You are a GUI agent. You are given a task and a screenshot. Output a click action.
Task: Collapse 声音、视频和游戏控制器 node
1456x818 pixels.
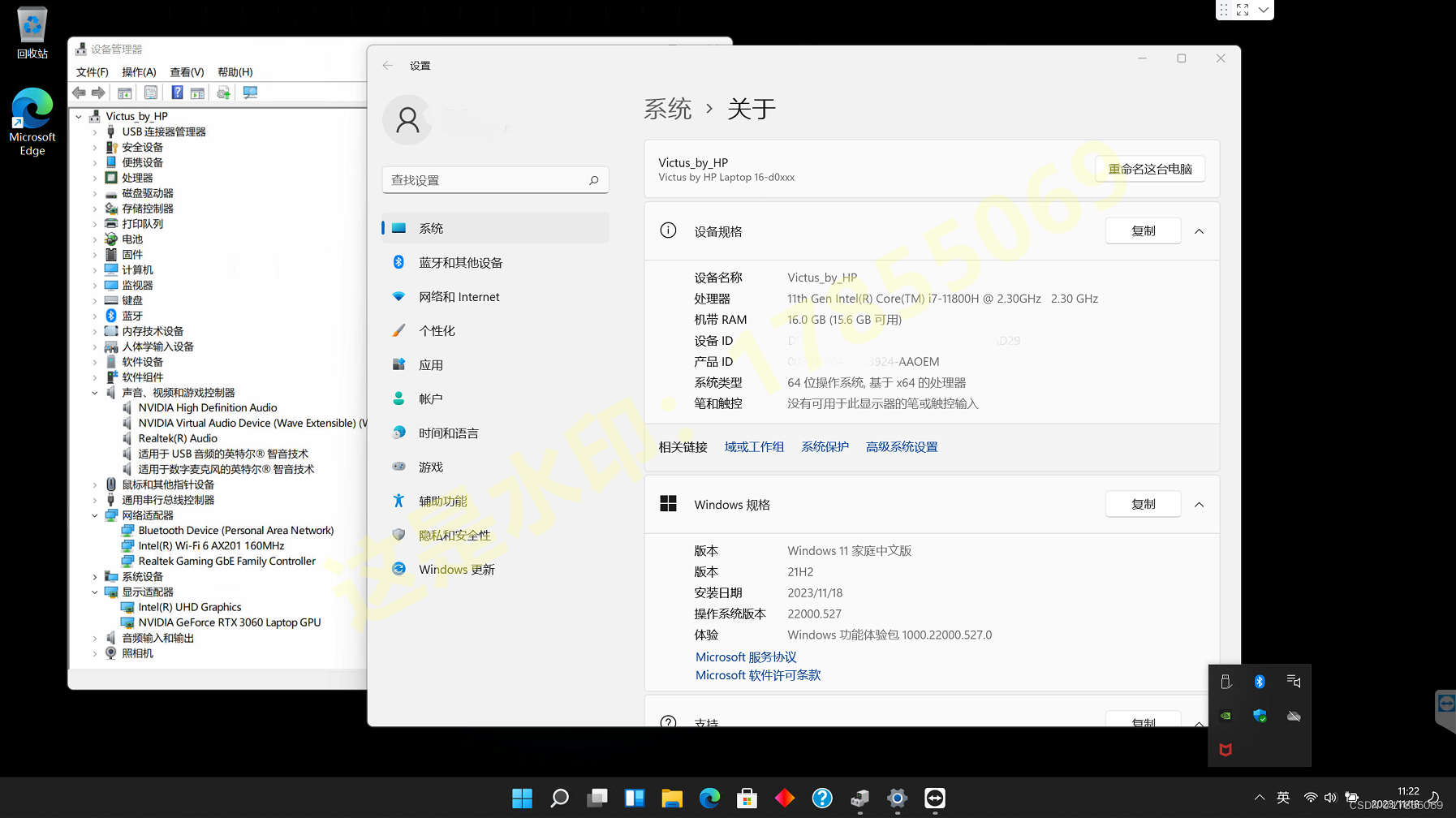coord(95,393)
